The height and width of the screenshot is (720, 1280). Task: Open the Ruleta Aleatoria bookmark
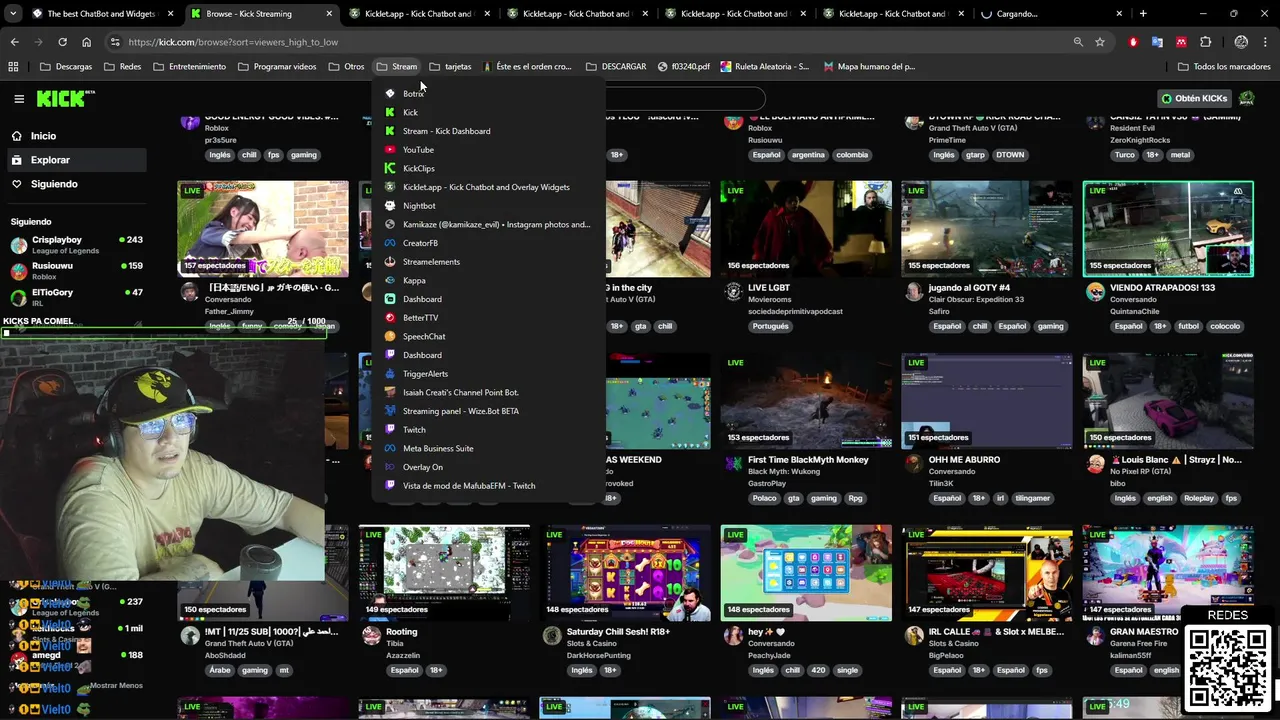coord(765,67)
